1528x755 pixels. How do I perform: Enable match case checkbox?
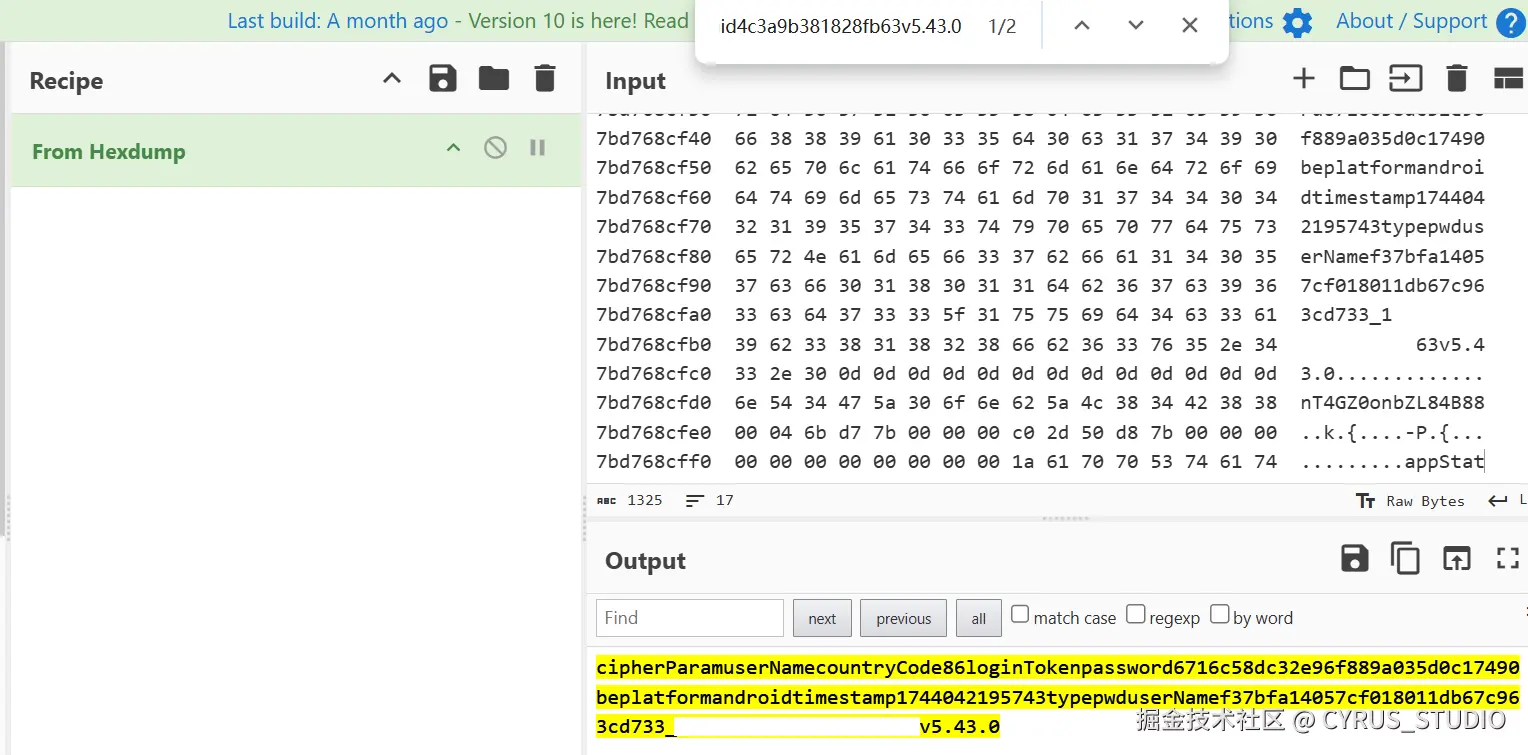(x=1020, y=614)
